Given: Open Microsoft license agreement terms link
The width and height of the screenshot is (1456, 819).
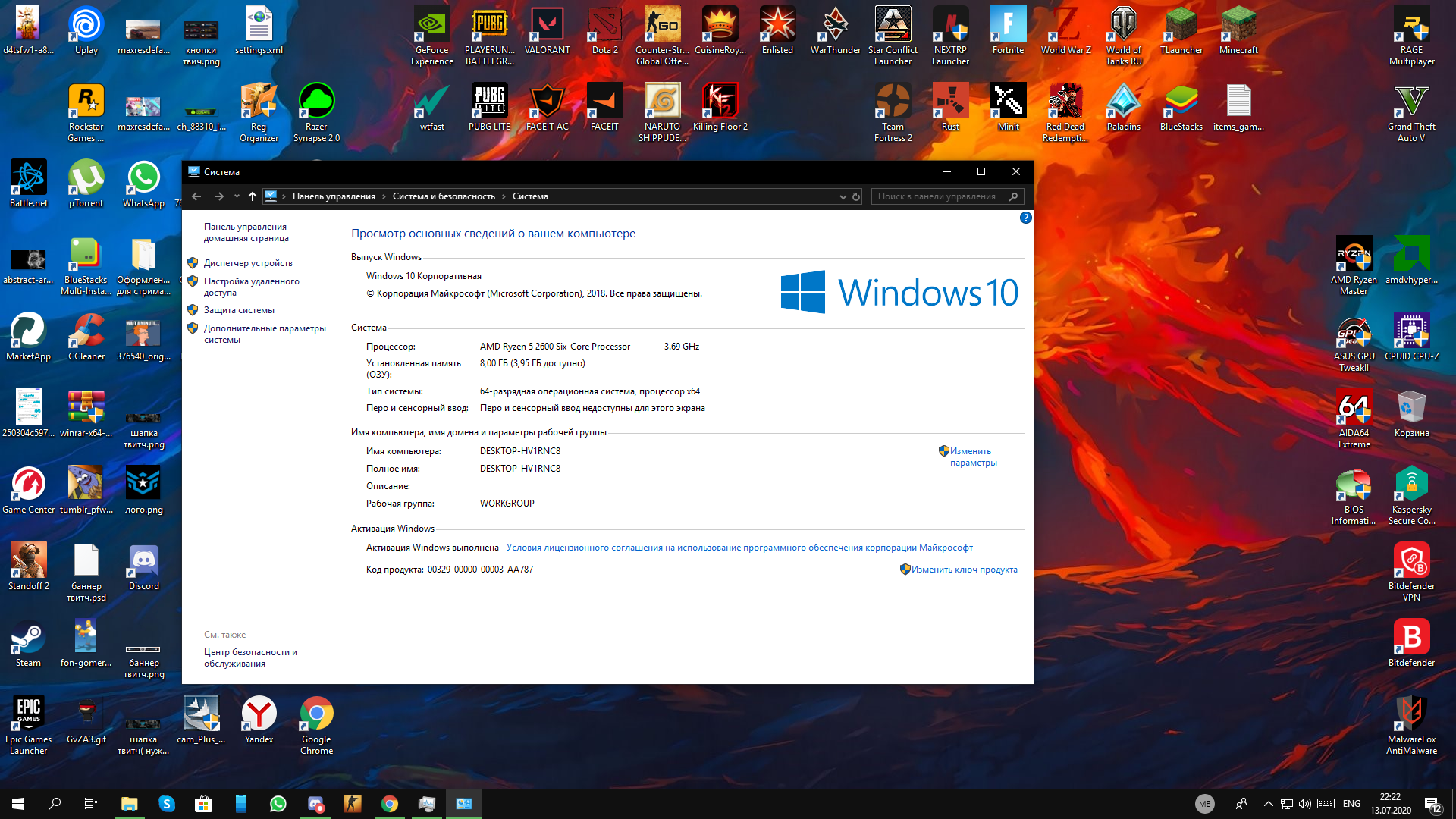Looking at the screenshot, I should (739, 548).
